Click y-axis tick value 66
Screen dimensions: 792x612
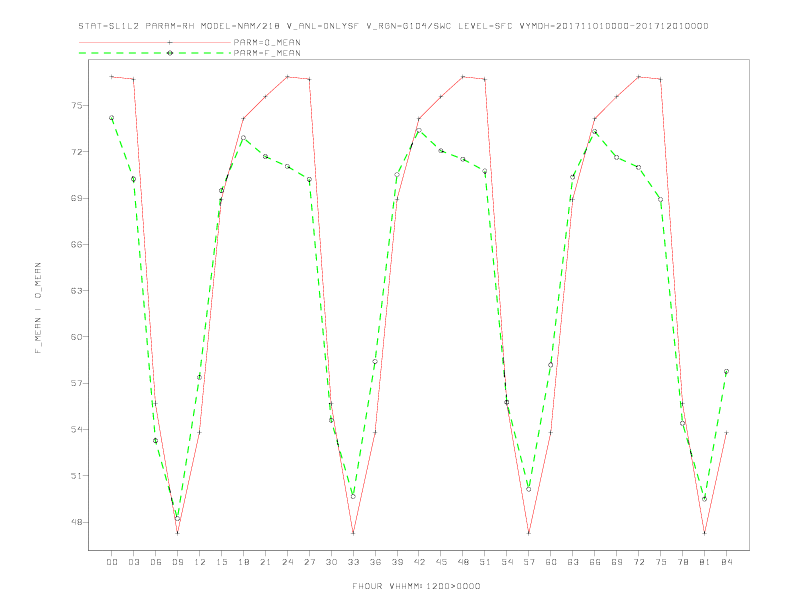click(x=76, y=244)
